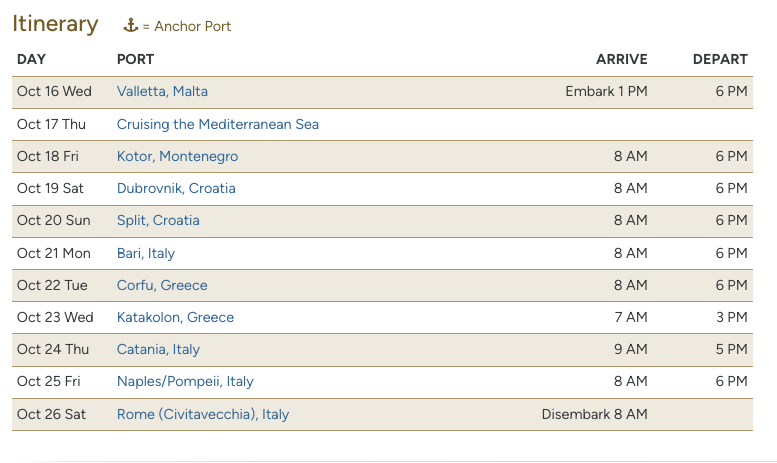Select the Corfu, Greece link

click(162, 286)
